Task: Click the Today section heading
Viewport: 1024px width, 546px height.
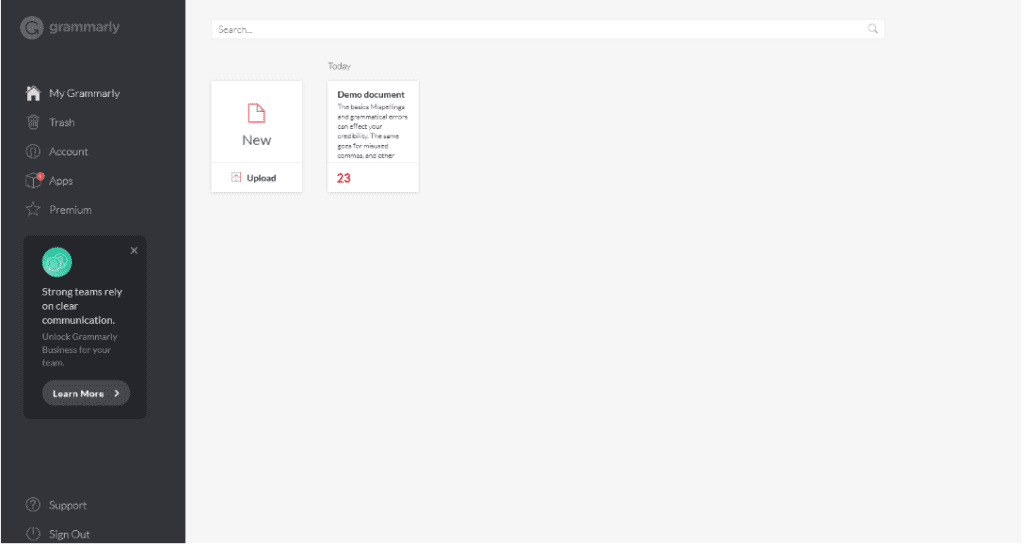Action: (339, 66)
